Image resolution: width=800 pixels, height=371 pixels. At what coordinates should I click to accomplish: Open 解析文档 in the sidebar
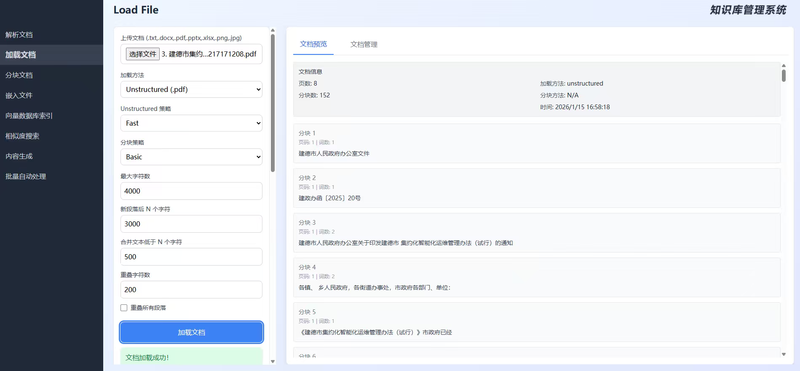[x=19, y=35]
